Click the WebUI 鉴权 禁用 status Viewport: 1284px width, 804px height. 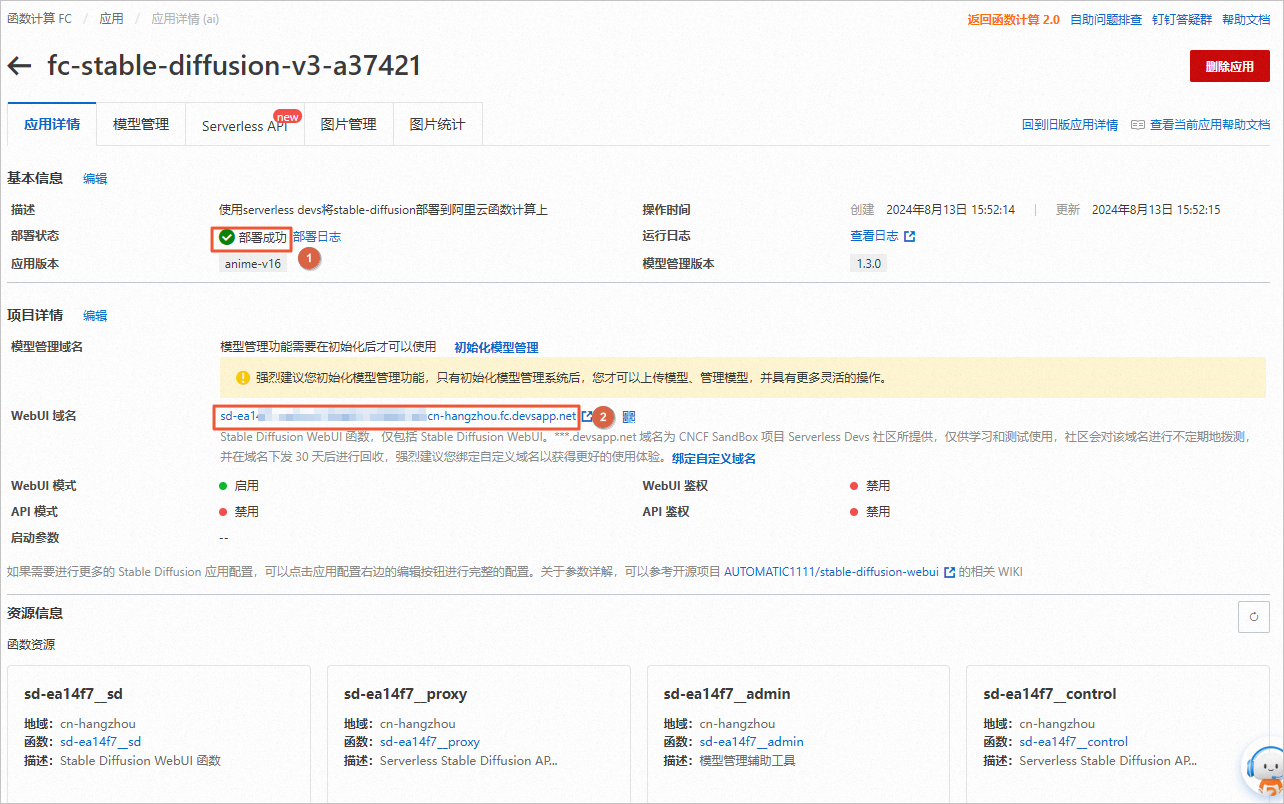coord(870,486)
